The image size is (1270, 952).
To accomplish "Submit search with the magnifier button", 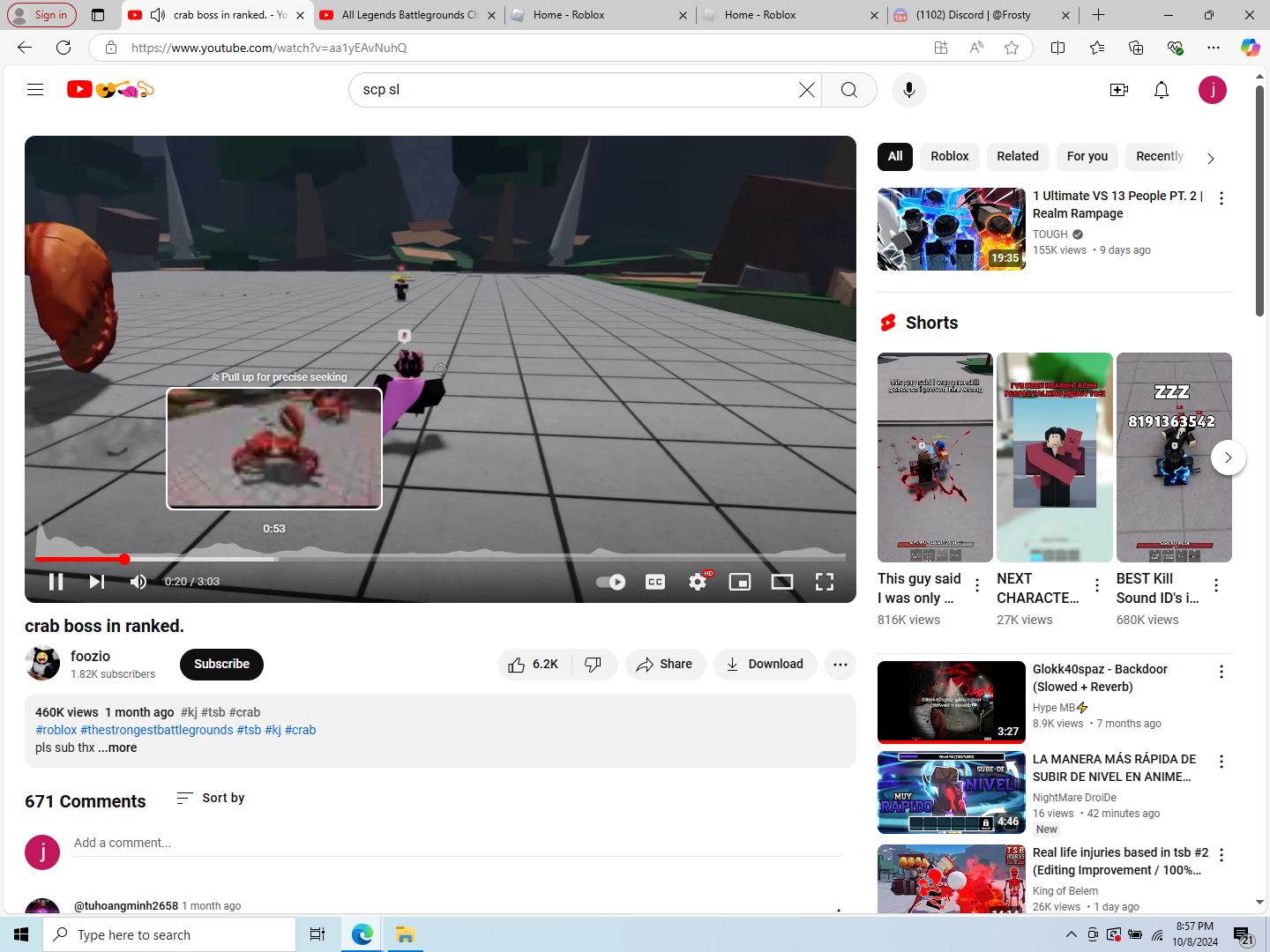I will point(848,90).
